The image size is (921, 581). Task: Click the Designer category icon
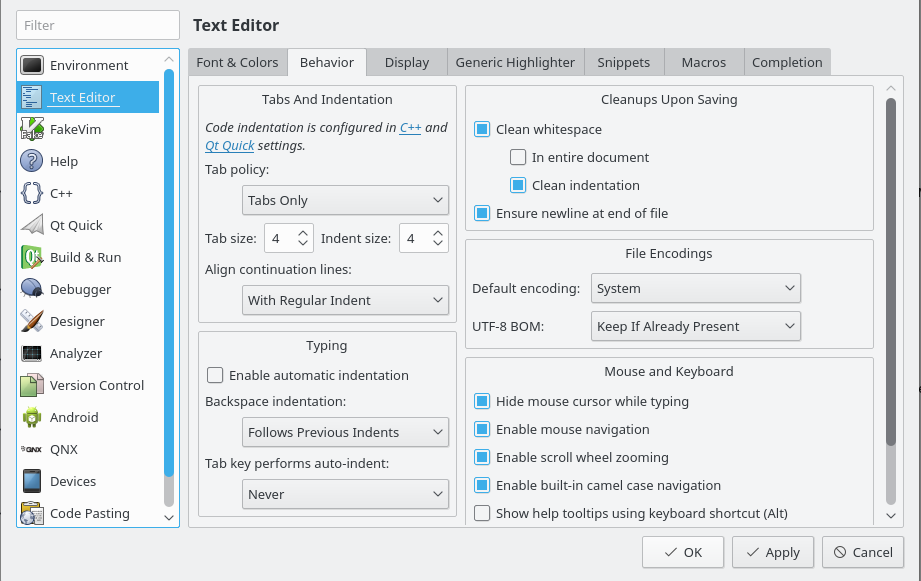pyautogui.click(x=32, y=321)
